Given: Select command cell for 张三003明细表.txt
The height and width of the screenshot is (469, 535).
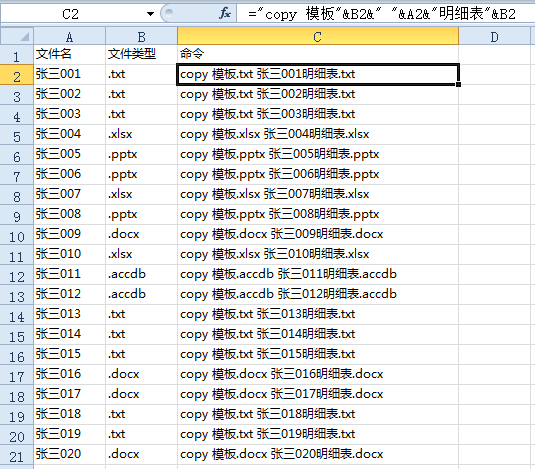Looking at the screenshot, I should pos(318,114).
